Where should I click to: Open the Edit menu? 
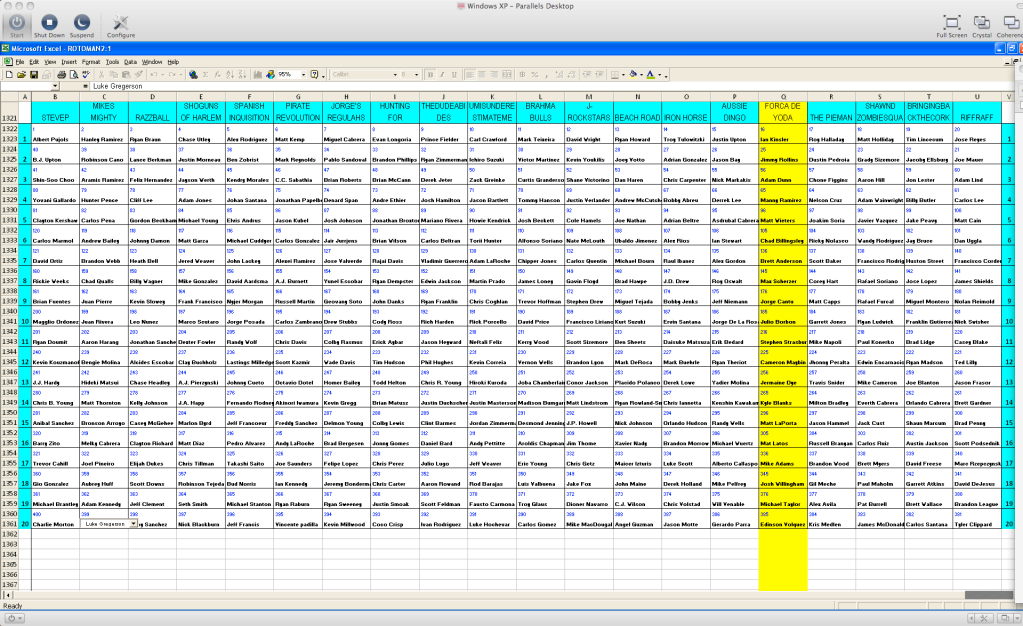(x=34, y=62)
